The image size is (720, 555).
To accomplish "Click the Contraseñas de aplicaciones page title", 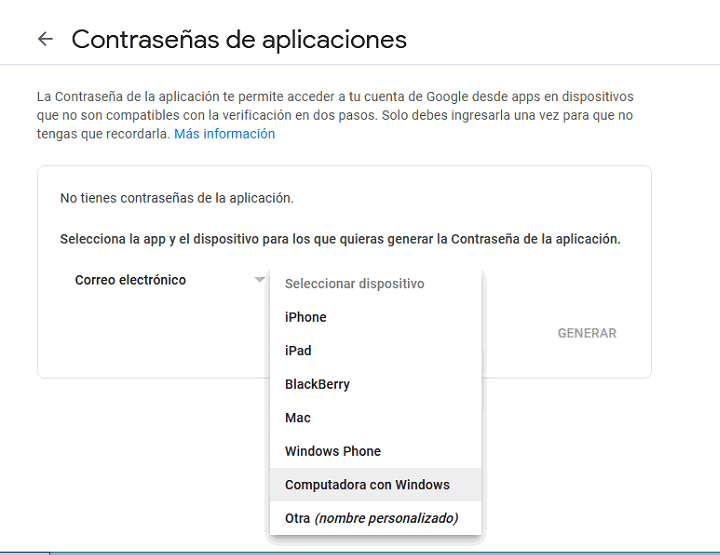I will [239, 39].
